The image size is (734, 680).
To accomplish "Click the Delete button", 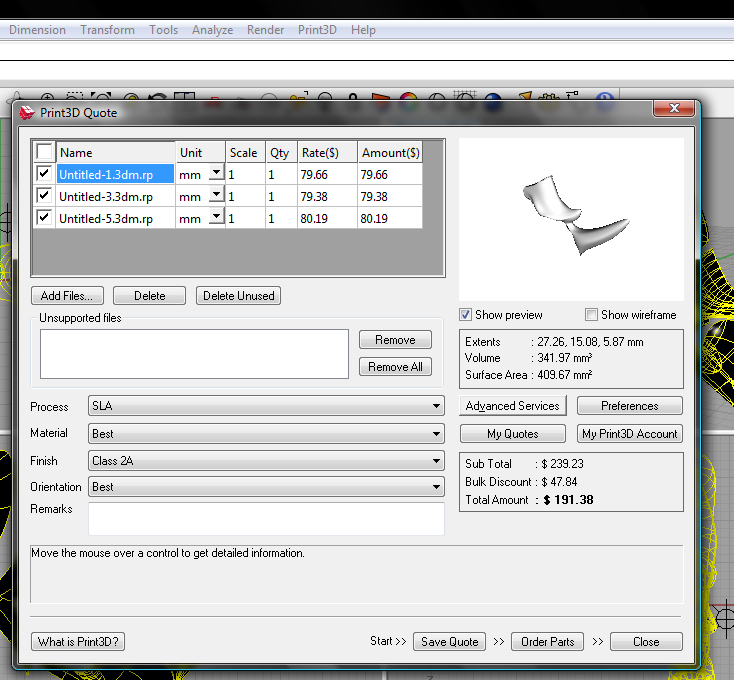I will (149, 296).
